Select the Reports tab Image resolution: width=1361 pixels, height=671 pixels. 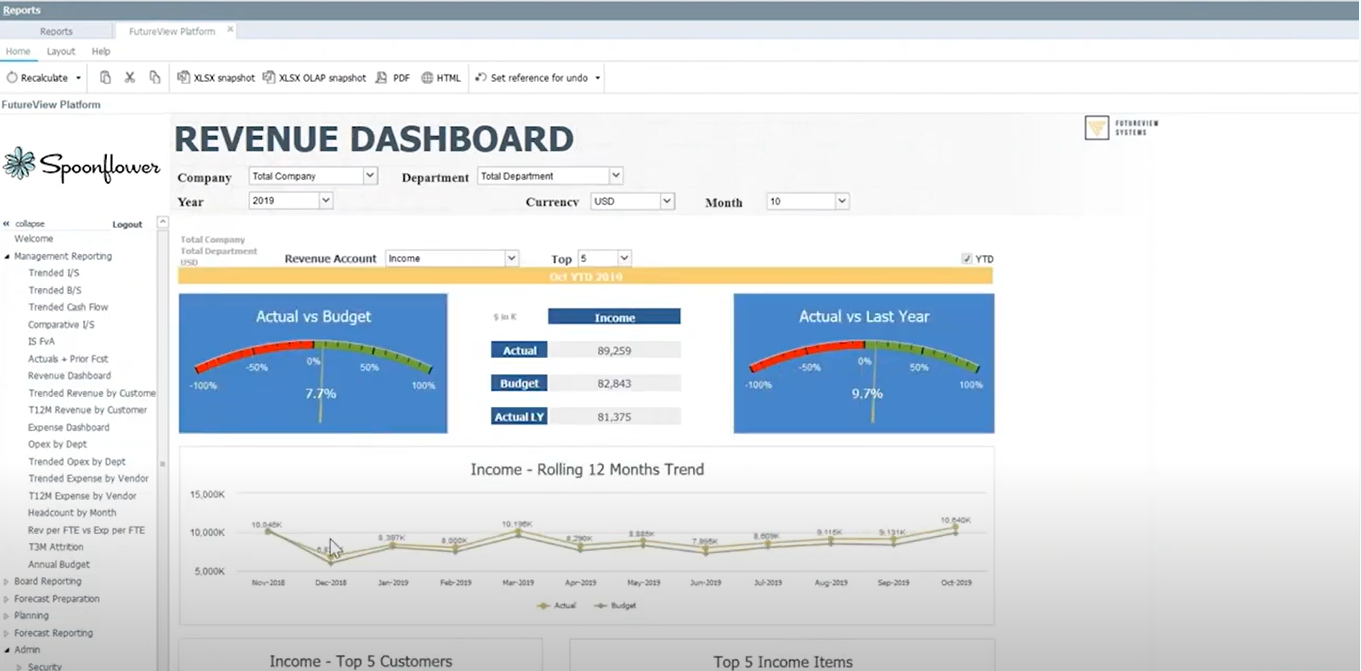coord(56,31)
